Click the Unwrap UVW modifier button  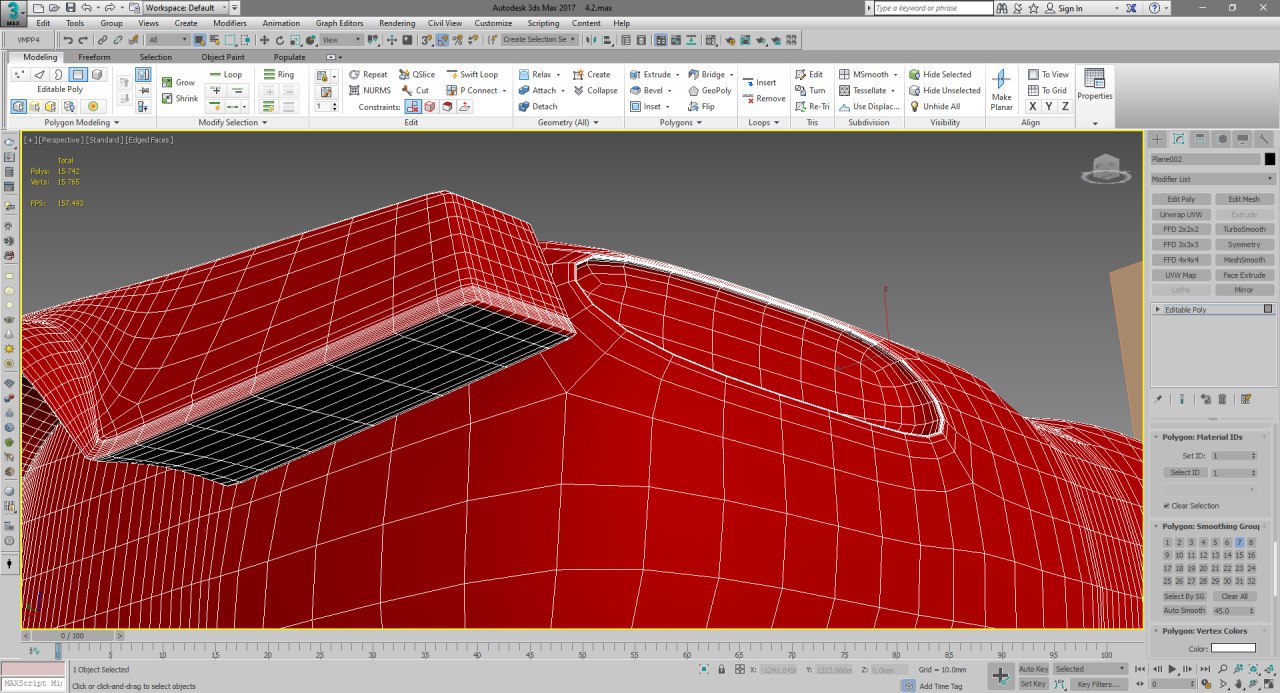click(x=1181, y=214)
